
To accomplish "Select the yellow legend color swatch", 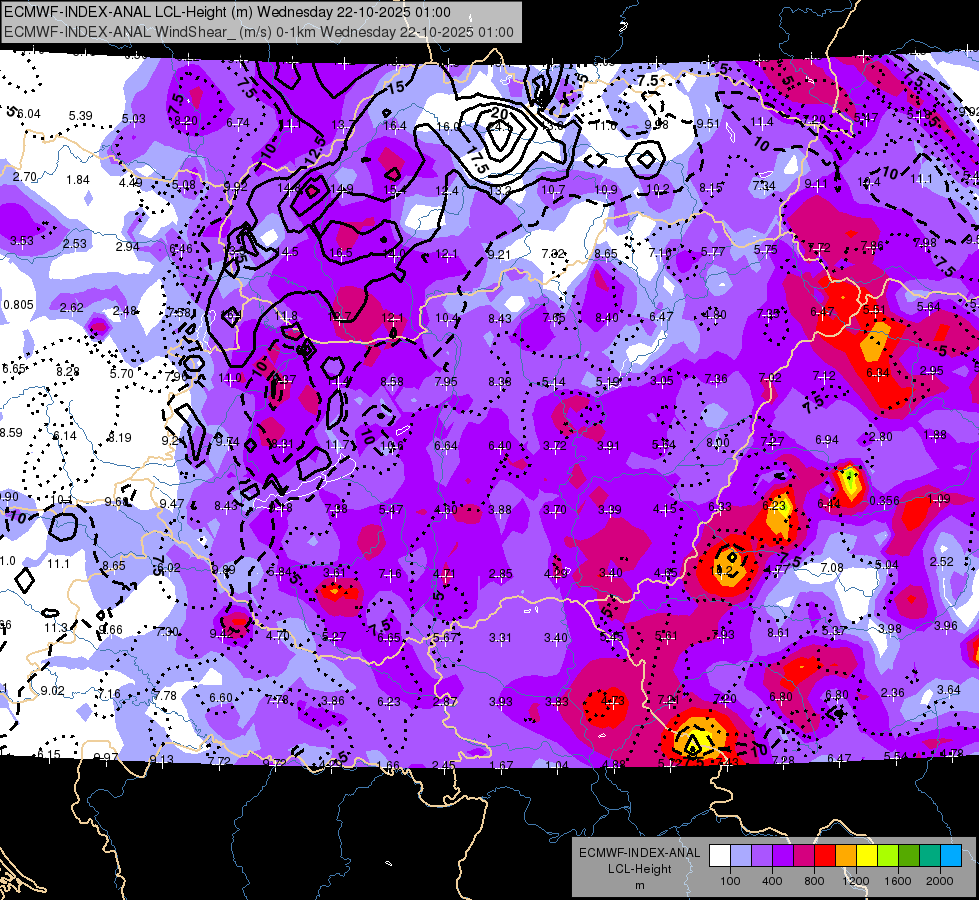I will point(867,855).
